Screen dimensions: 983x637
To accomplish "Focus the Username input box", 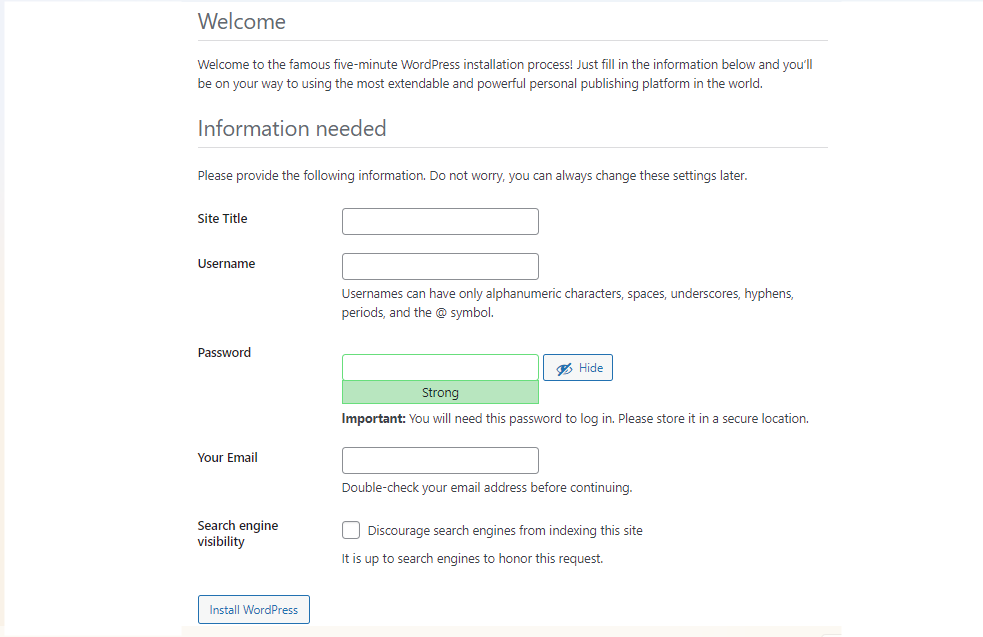I will point(440,266).
